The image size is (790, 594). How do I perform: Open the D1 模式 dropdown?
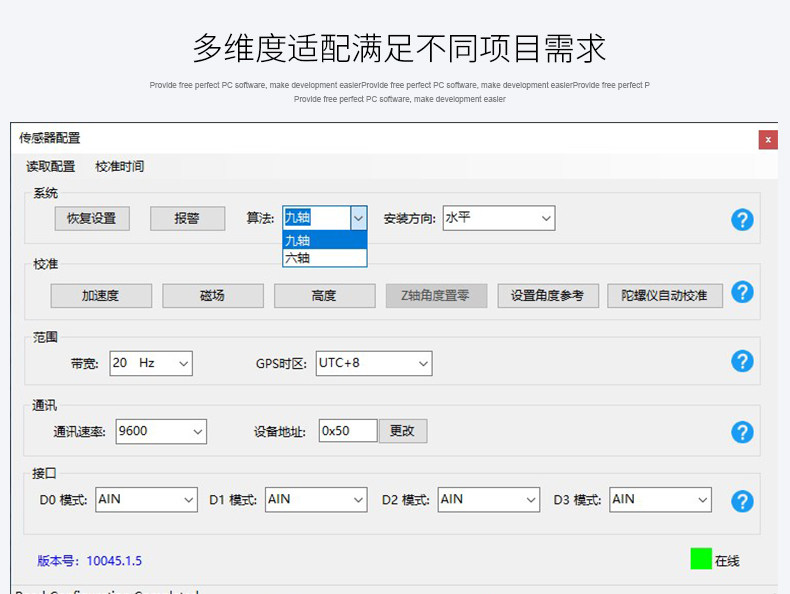click(316, 499)
